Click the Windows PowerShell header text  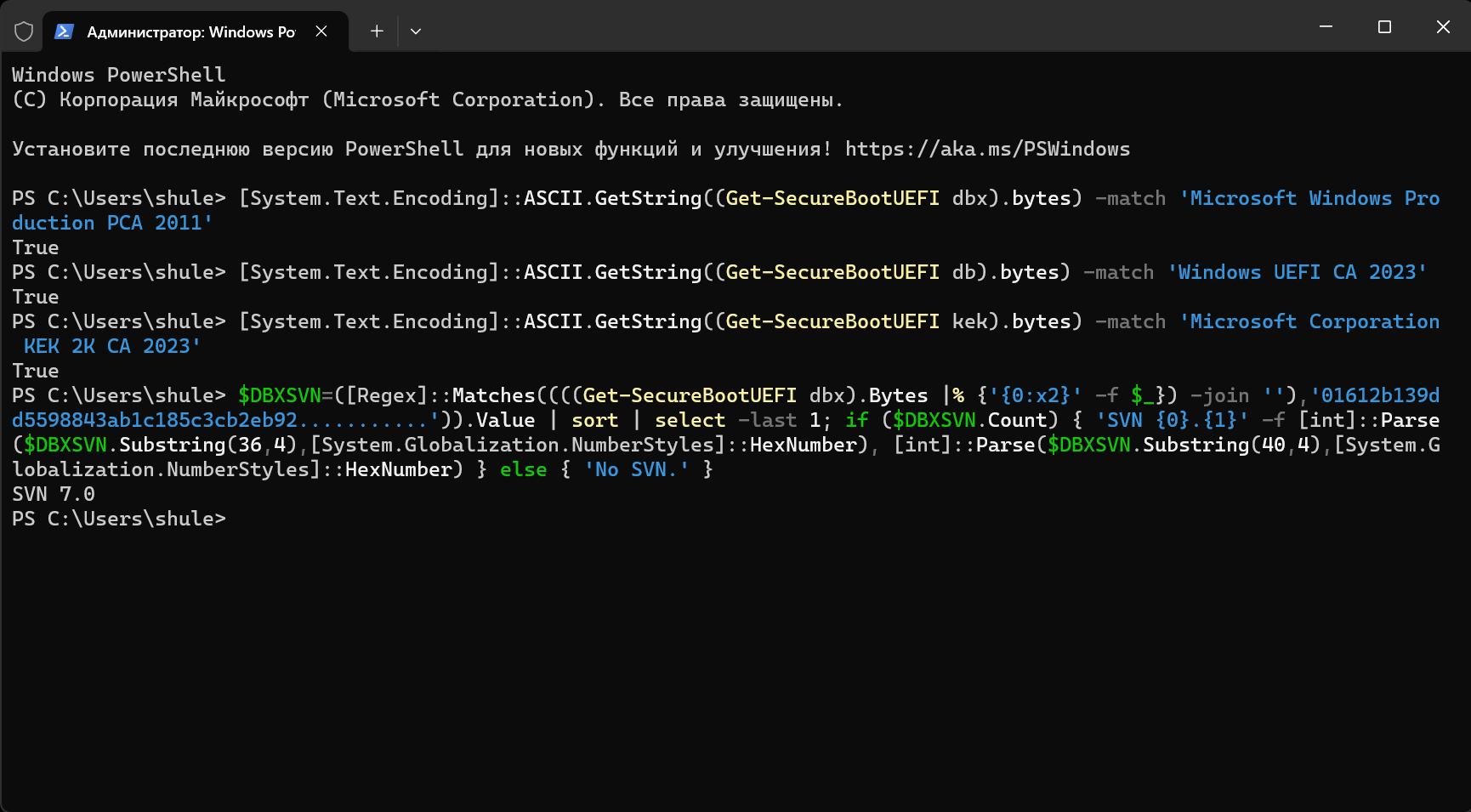[119, 75]
